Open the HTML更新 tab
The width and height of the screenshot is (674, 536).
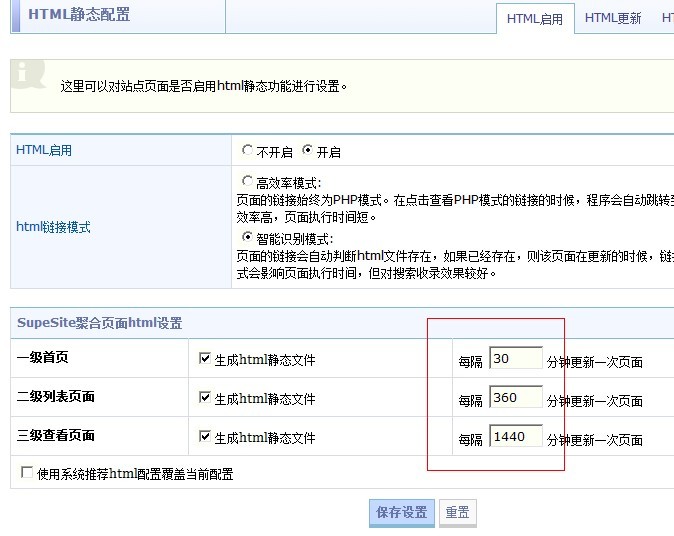click(x=613, y=18)
